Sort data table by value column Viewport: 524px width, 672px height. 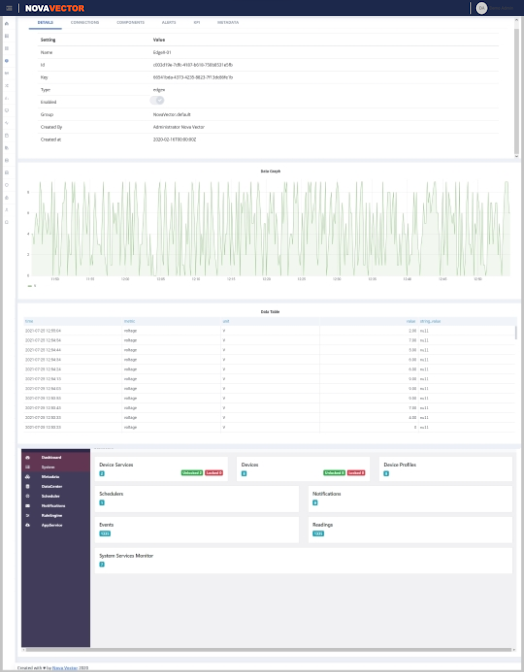(411, 321)
